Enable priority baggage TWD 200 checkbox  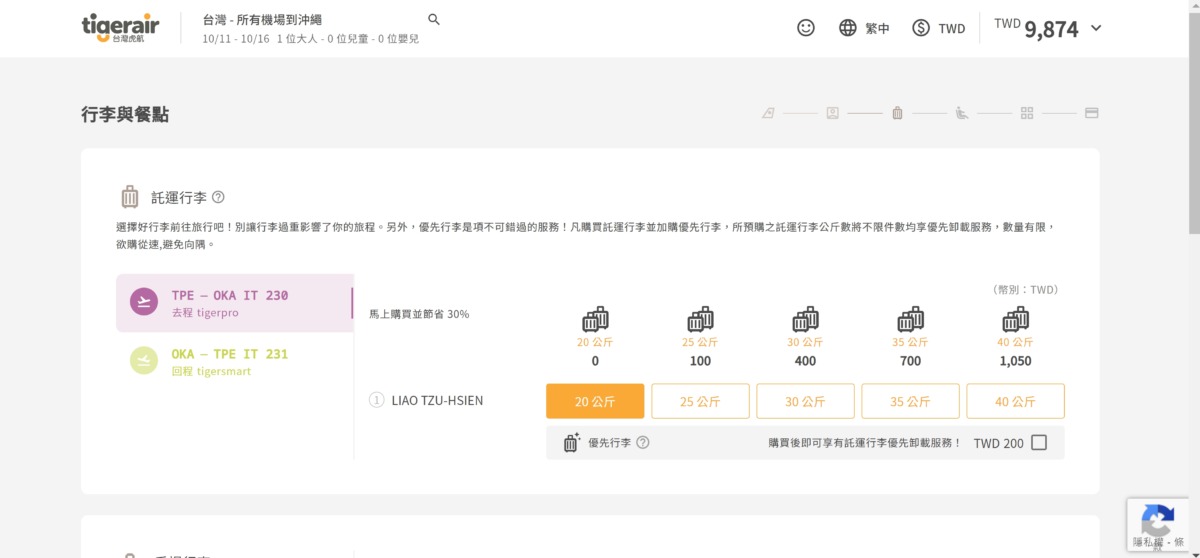coord(1039,442)
